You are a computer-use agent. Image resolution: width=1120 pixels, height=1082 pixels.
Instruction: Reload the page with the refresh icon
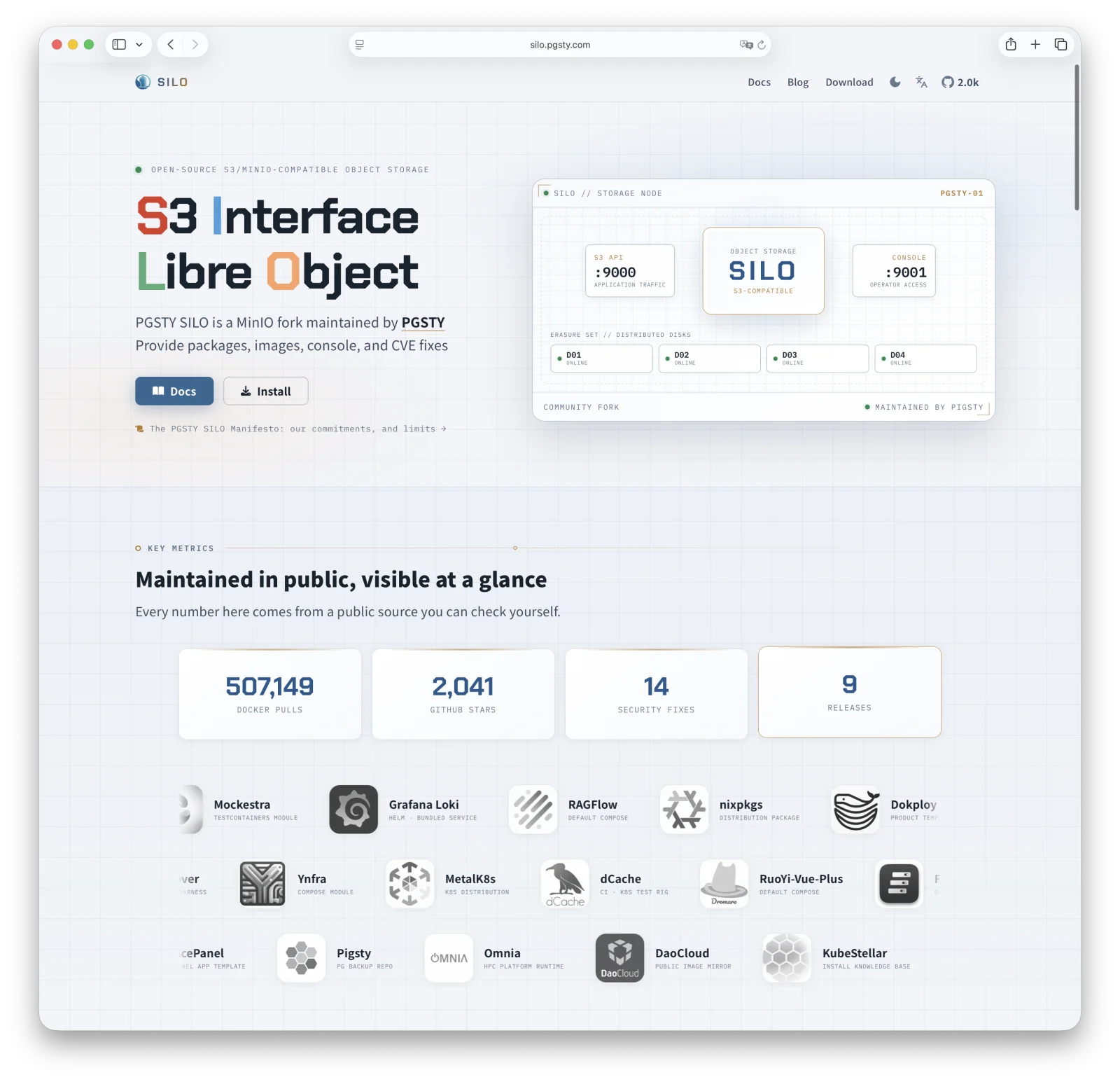pos(762,44)
